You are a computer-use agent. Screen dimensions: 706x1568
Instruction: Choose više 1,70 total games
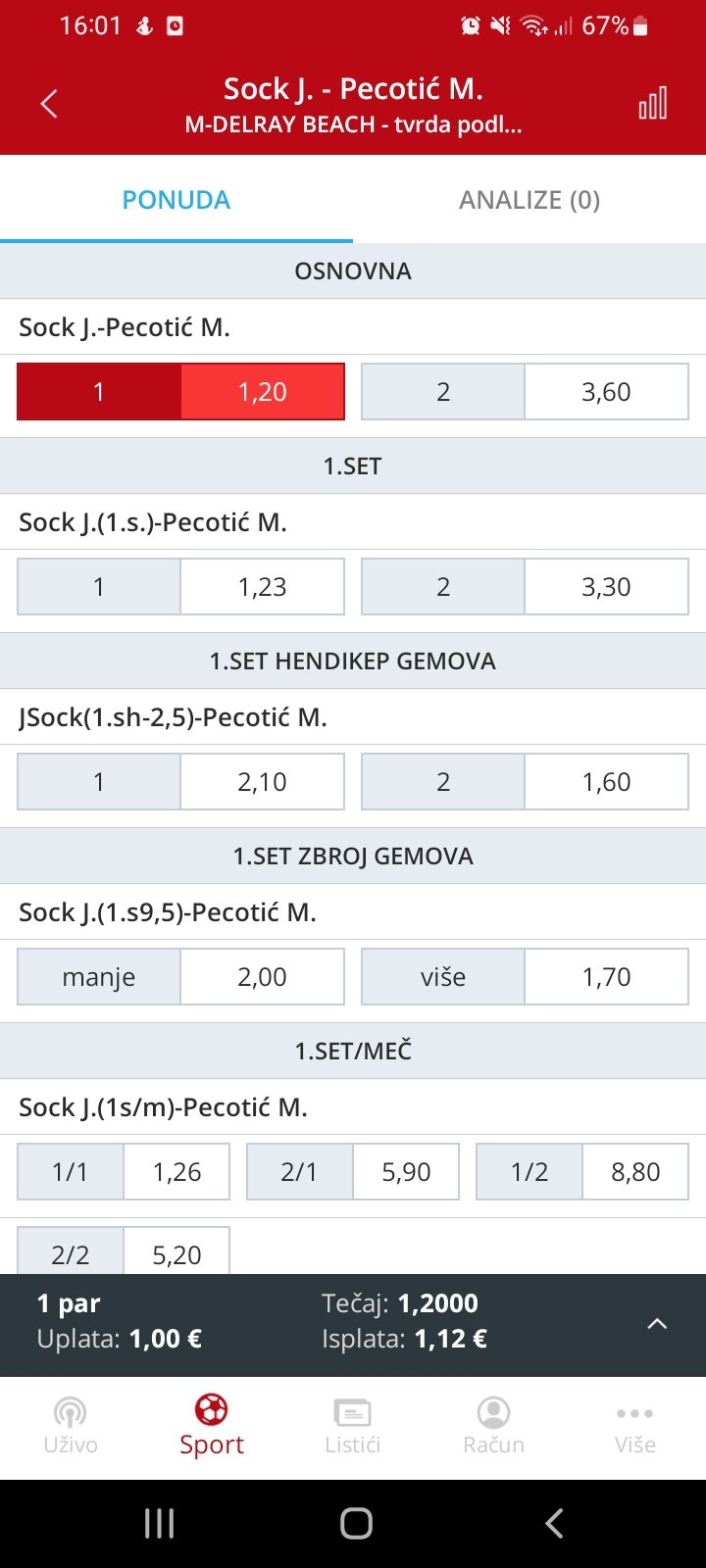(526, 977)
